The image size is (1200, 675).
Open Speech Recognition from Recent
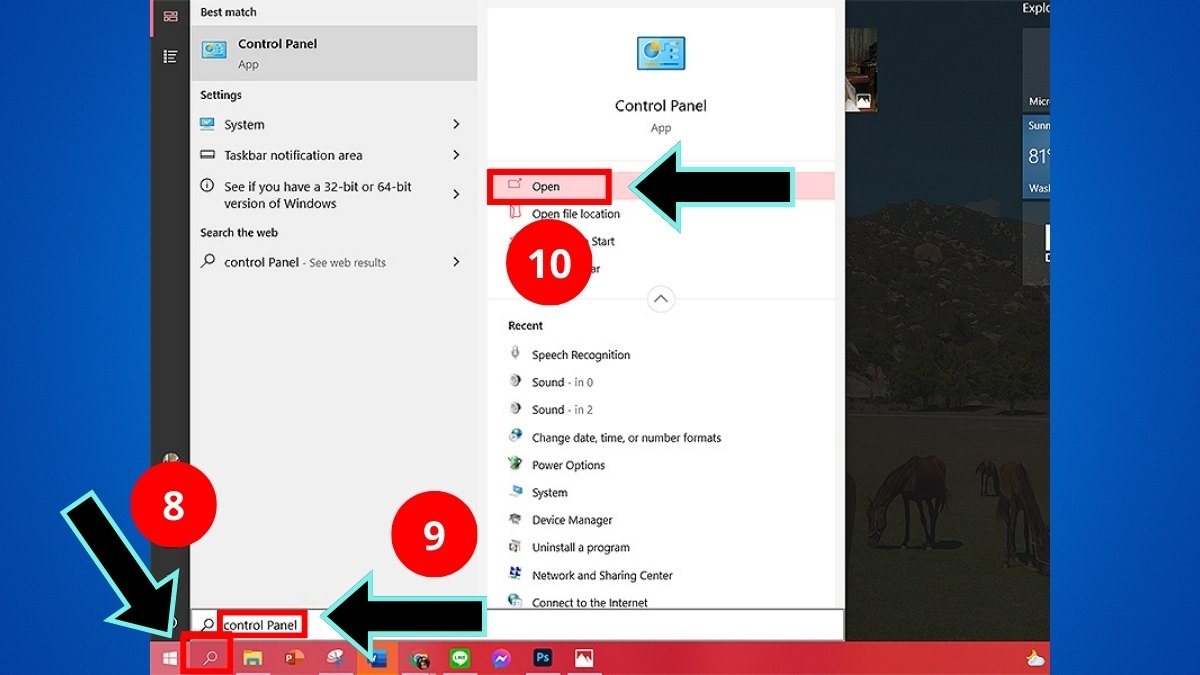[581, 355]
